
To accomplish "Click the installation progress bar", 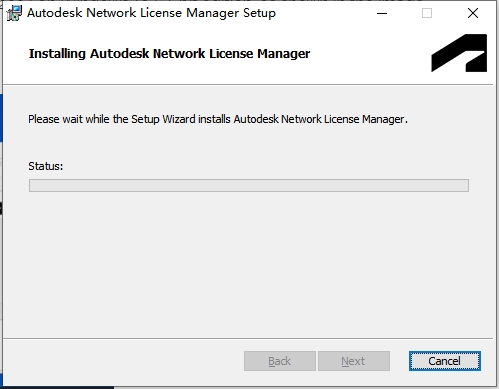I will coord(249,185).
